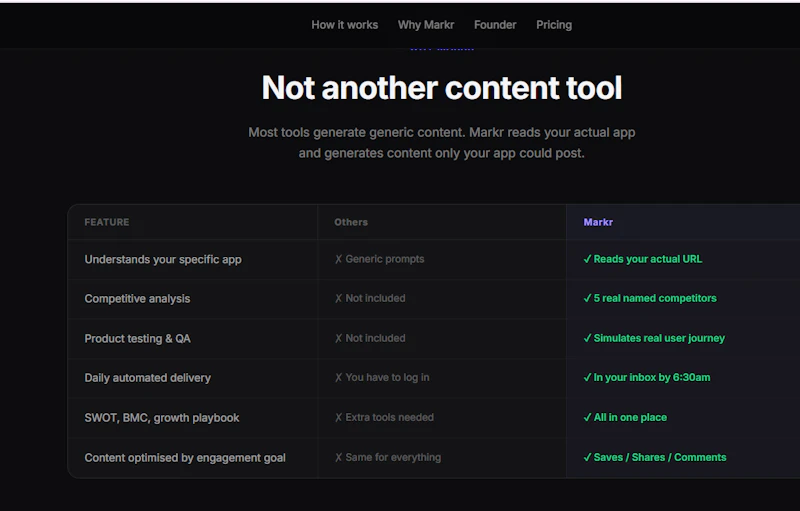Open the Pricing nav link
The width and height of the screenshot is (800, 511).
tap(554, 25)
